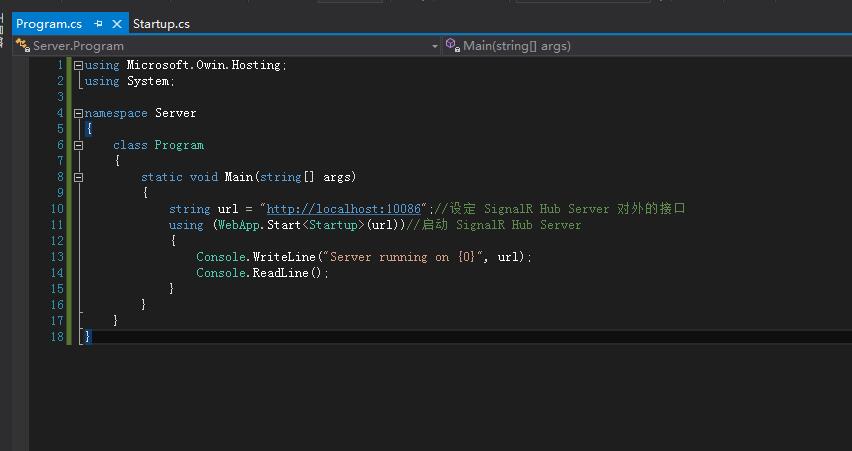The height and width of the screenshot is (451, 852).
Task: Click the line 18 number in margin
Action: click(59, 337)
